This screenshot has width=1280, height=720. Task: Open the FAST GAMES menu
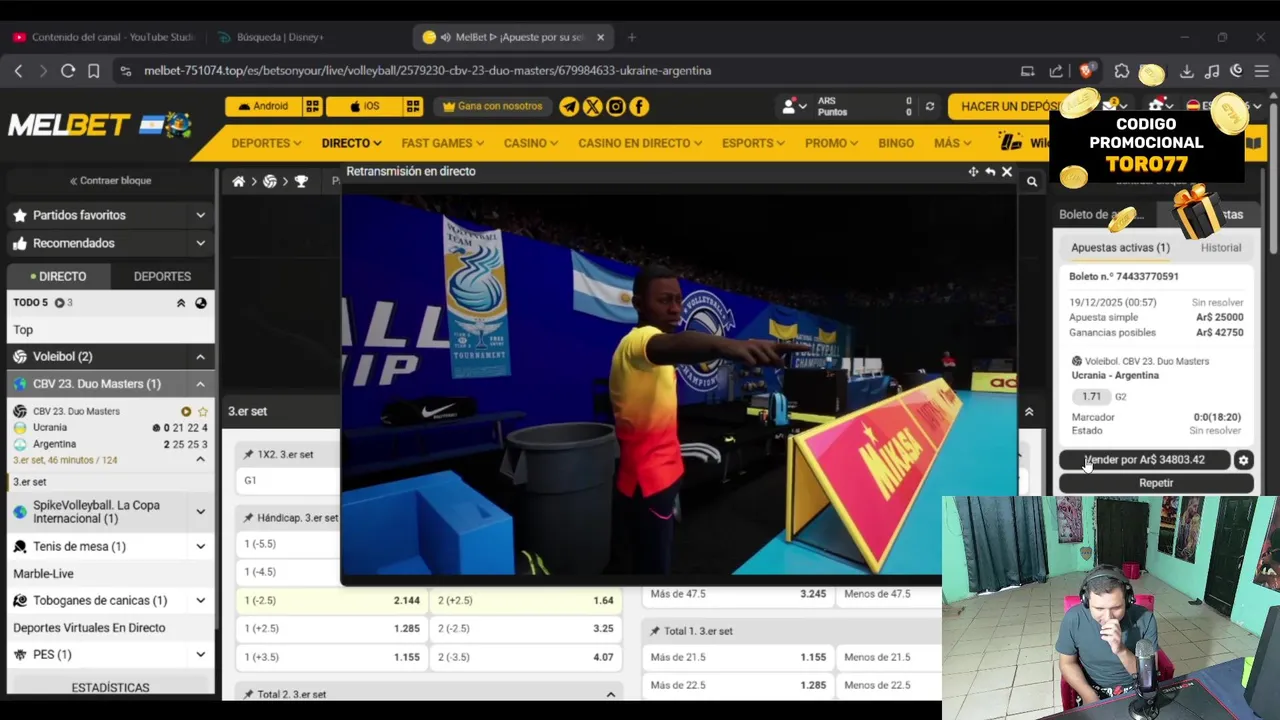(x=442, y=143)
